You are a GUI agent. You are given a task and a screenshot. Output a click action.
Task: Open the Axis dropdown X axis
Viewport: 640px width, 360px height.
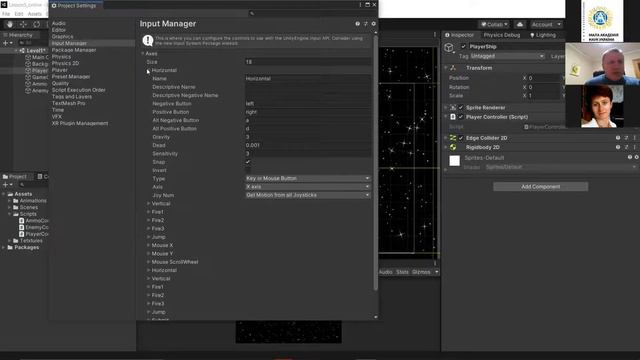coord(308,187)
